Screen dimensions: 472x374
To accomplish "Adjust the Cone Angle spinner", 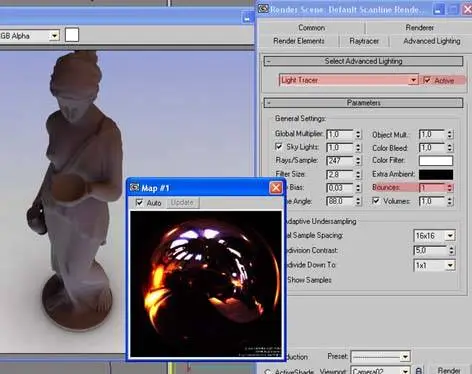I will (x=358, y=201).
